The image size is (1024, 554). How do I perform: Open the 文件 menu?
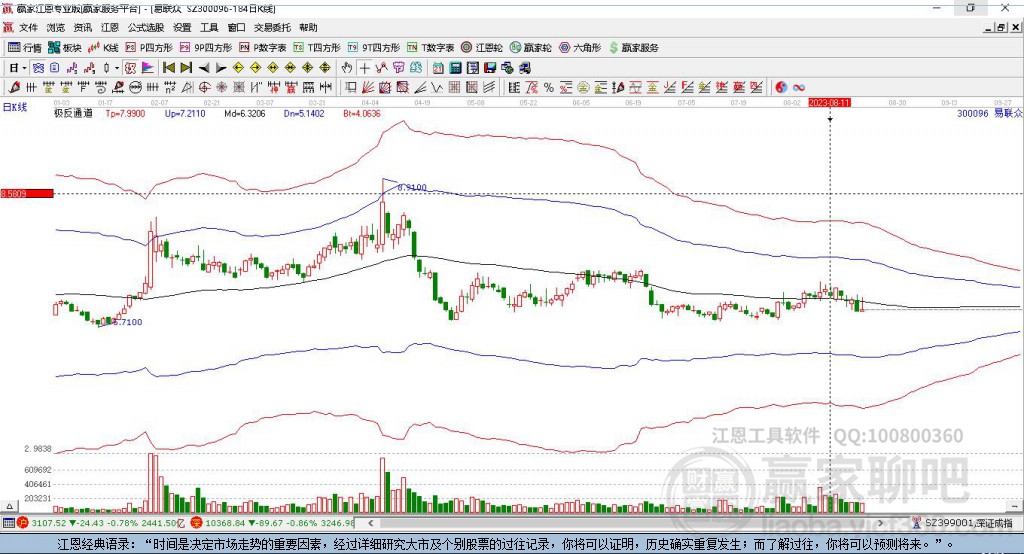[28, 27]
